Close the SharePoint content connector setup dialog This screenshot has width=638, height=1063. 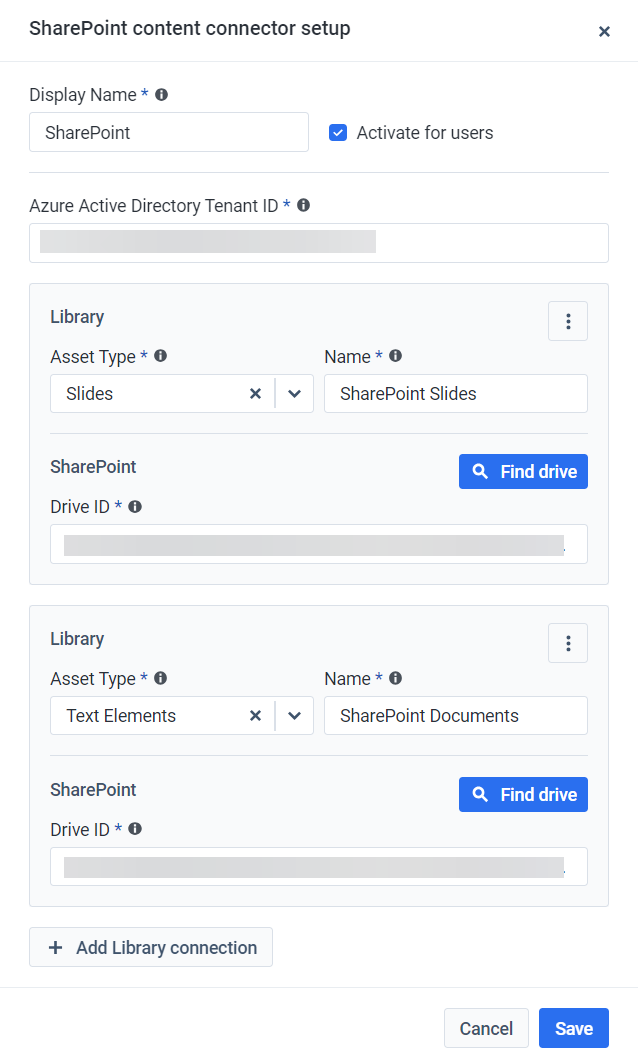pyautogui.click(x=604, y=31)
